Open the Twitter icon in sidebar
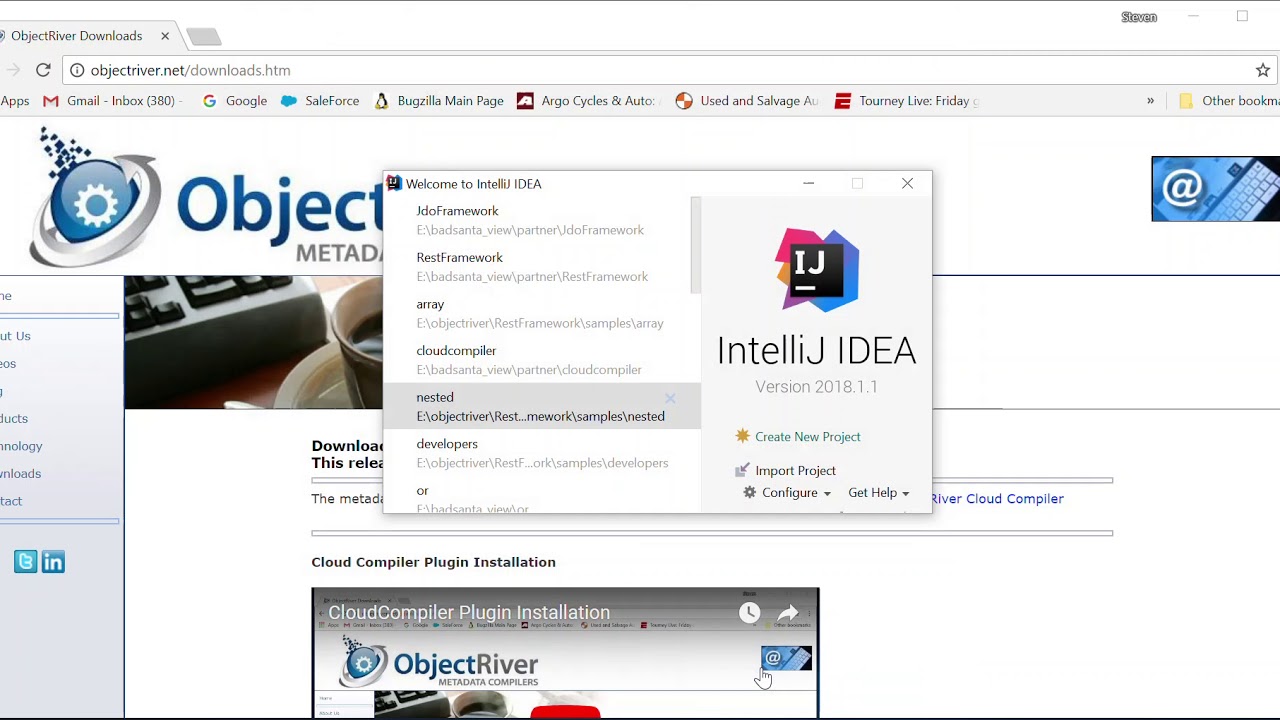This screenshot has height=720, width=1280. (26, 562)
